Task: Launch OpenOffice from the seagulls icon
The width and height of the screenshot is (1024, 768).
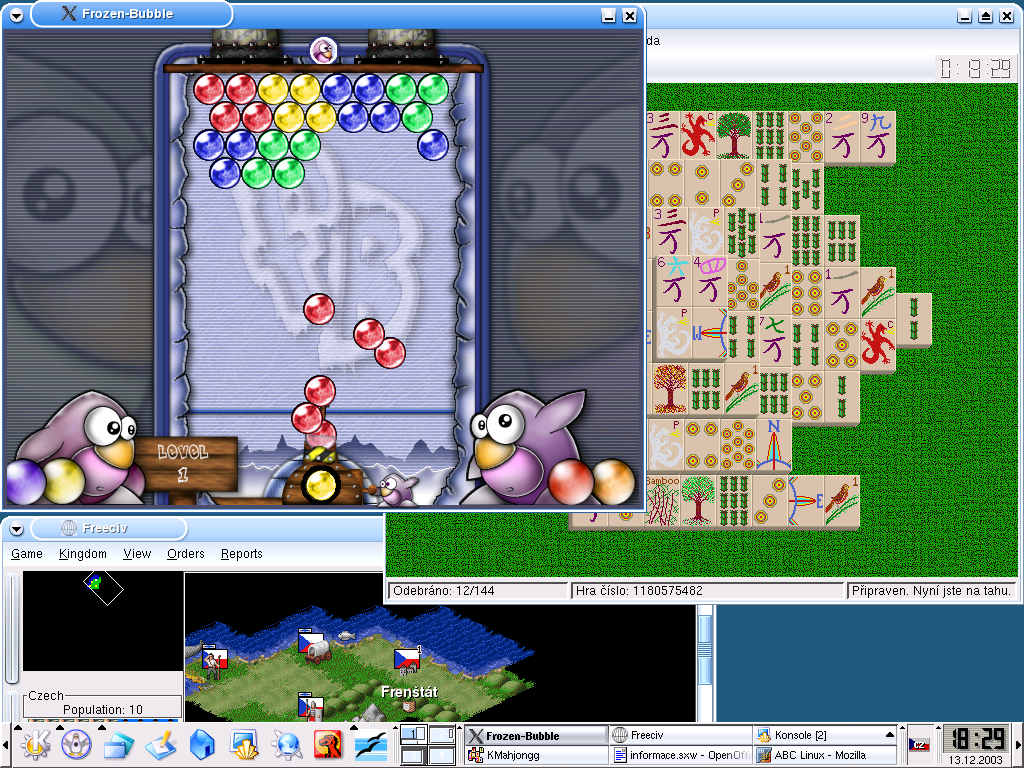Action: (x=371, y=744)
